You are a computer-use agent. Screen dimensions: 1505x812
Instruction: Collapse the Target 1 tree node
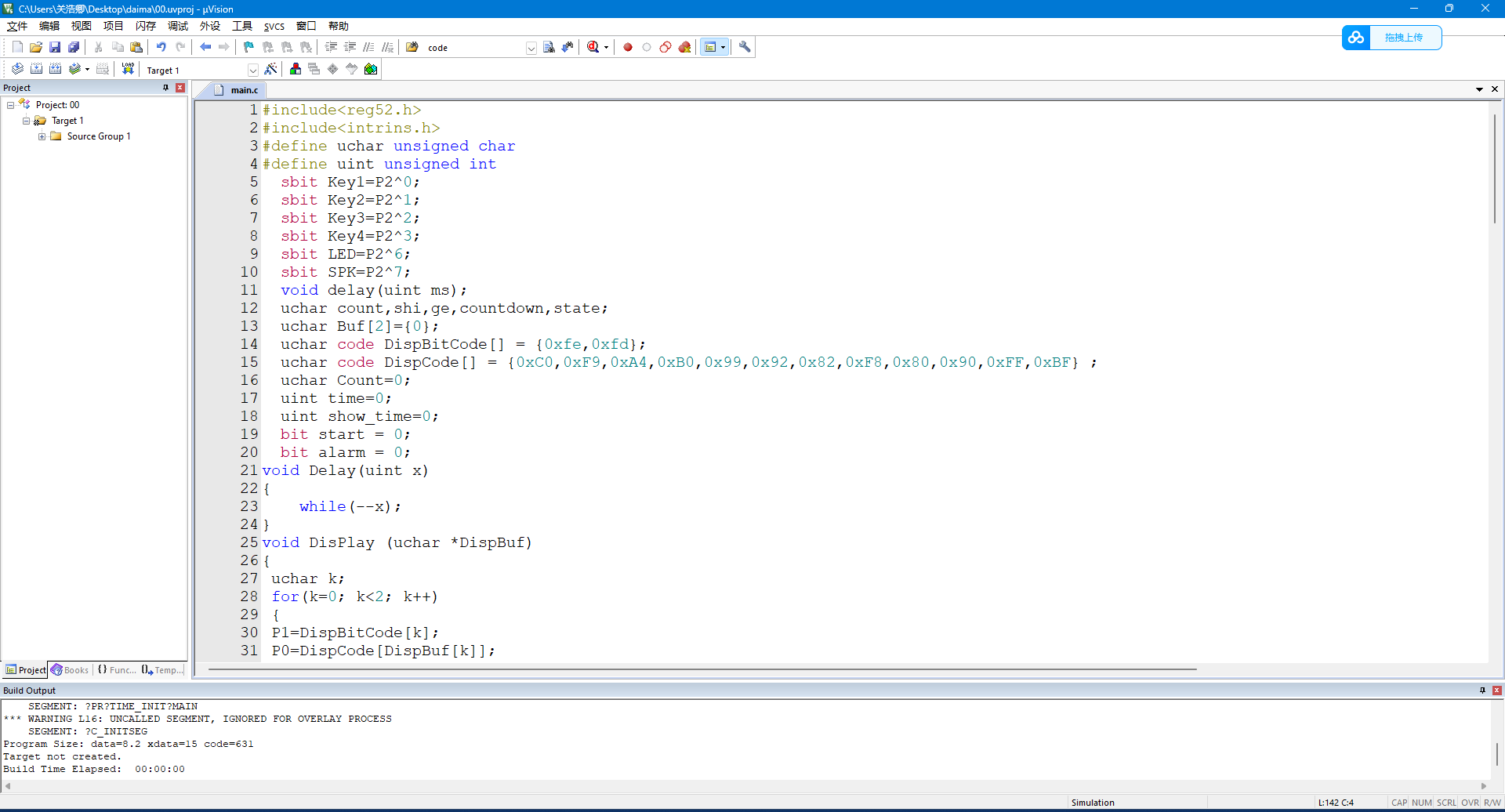click(26, 121)
